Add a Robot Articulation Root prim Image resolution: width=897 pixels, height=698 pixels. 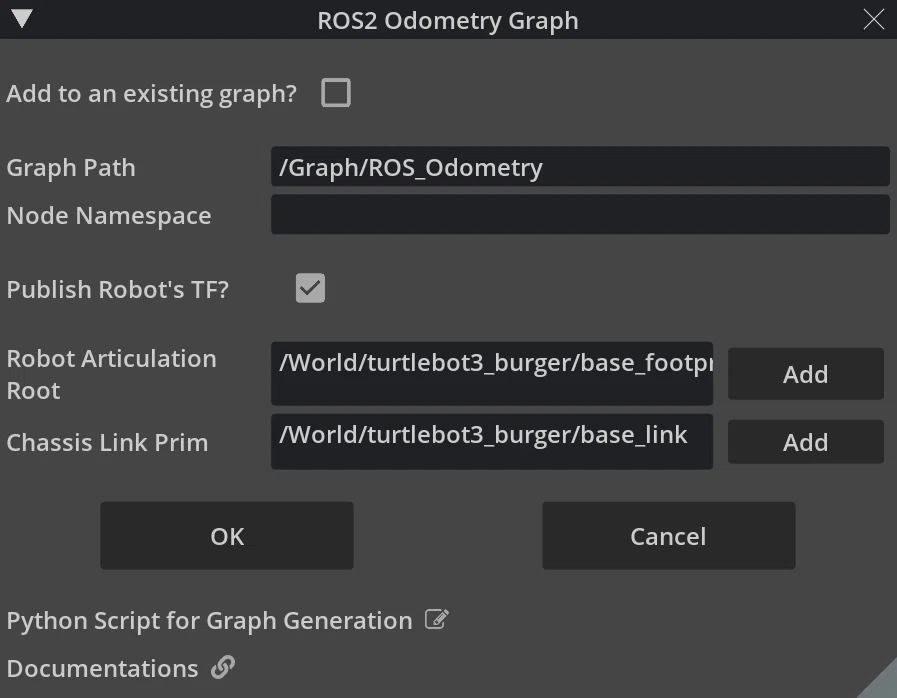tap(805, 374)
